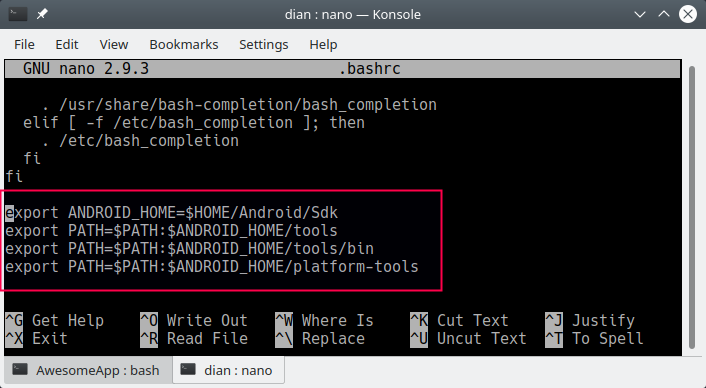The width and height of the screenshot is (706, 388).
Task: Click the .bashrc filename in nano header
Action: pos(370,68)
